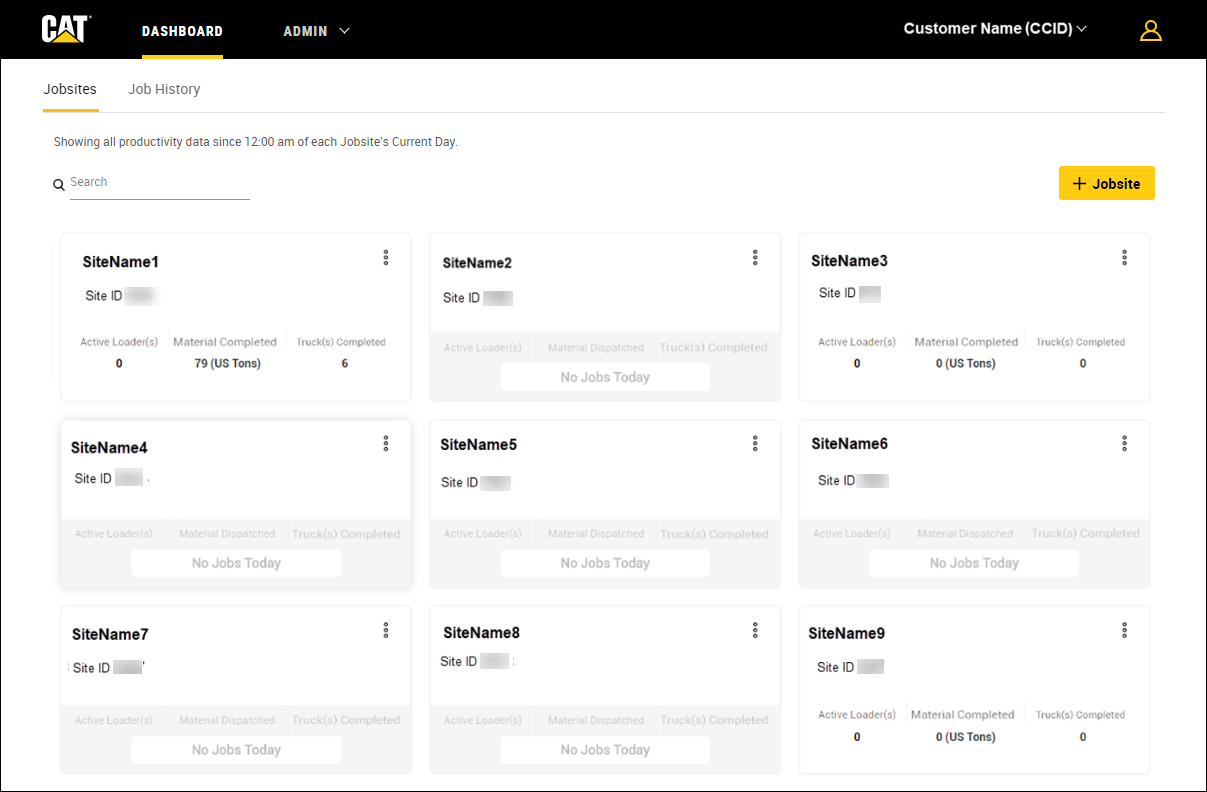The image size is (1207, 792).
Task: Click the yellow + Jobsite button
Action: (1106, 184)
